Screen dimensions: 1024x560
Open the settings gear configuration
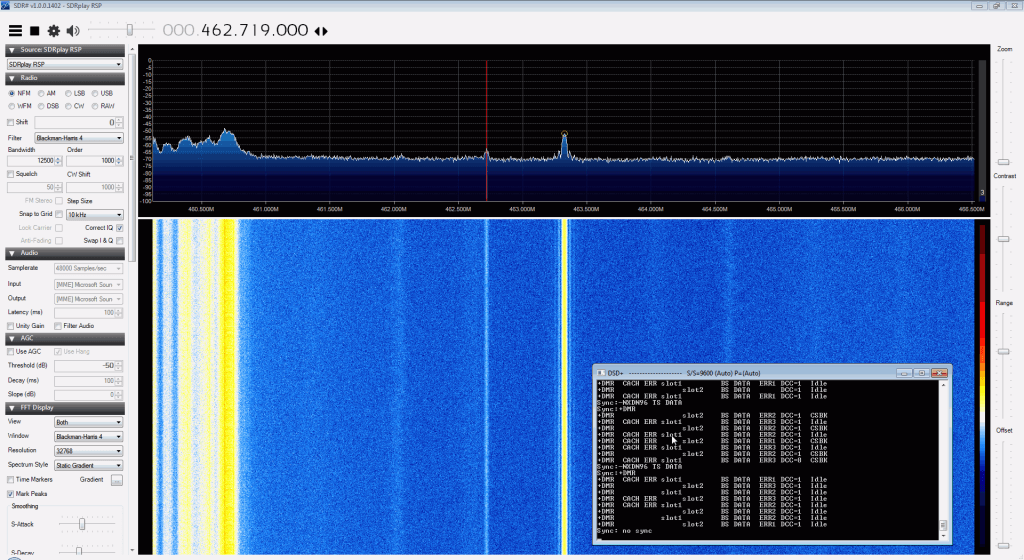(x=54, y=31)
